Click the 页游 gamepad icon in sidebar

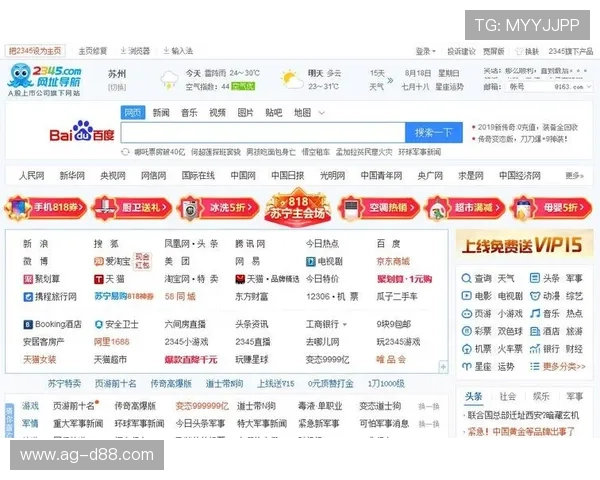click(x=466, y=313)
